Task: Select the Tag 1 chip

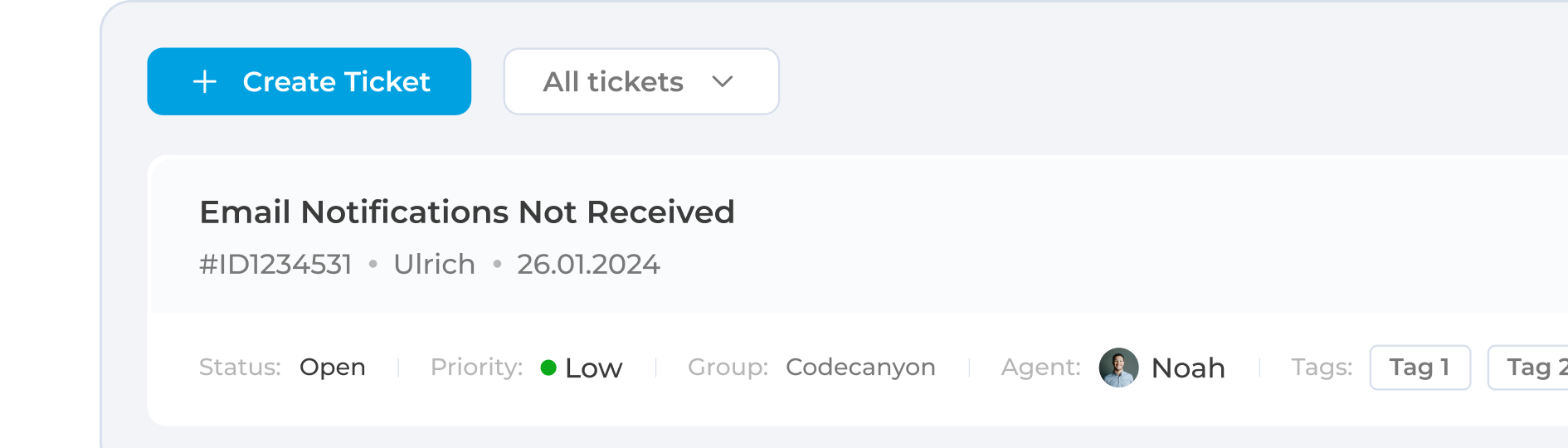Action: (x=1419, y=368)
